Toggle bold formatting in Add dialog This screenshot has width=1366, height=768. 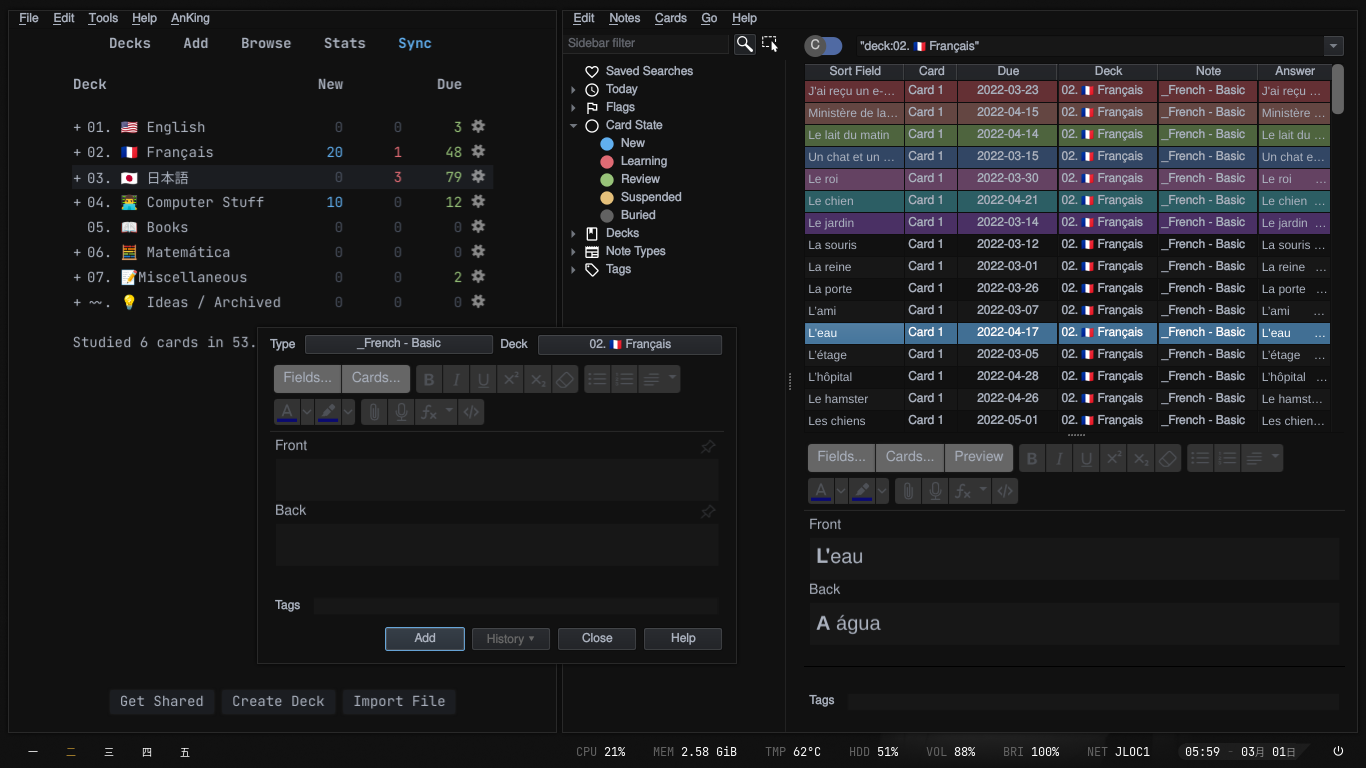429,380
